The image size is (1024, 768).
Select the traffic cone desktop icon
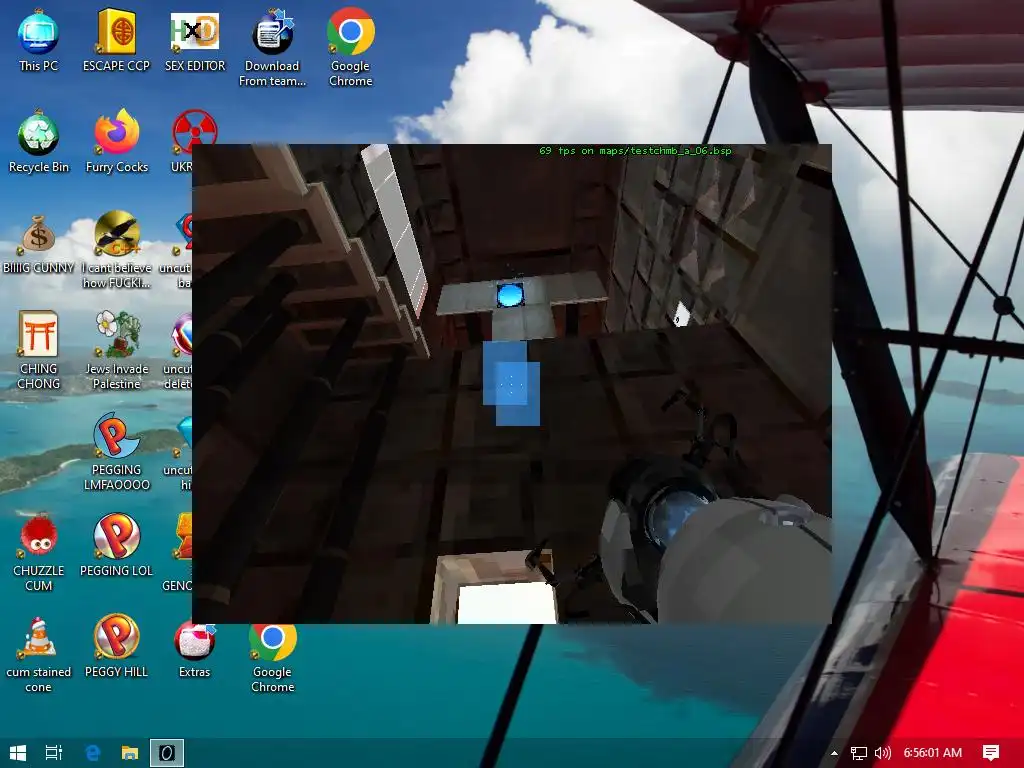tap(38, 654)
